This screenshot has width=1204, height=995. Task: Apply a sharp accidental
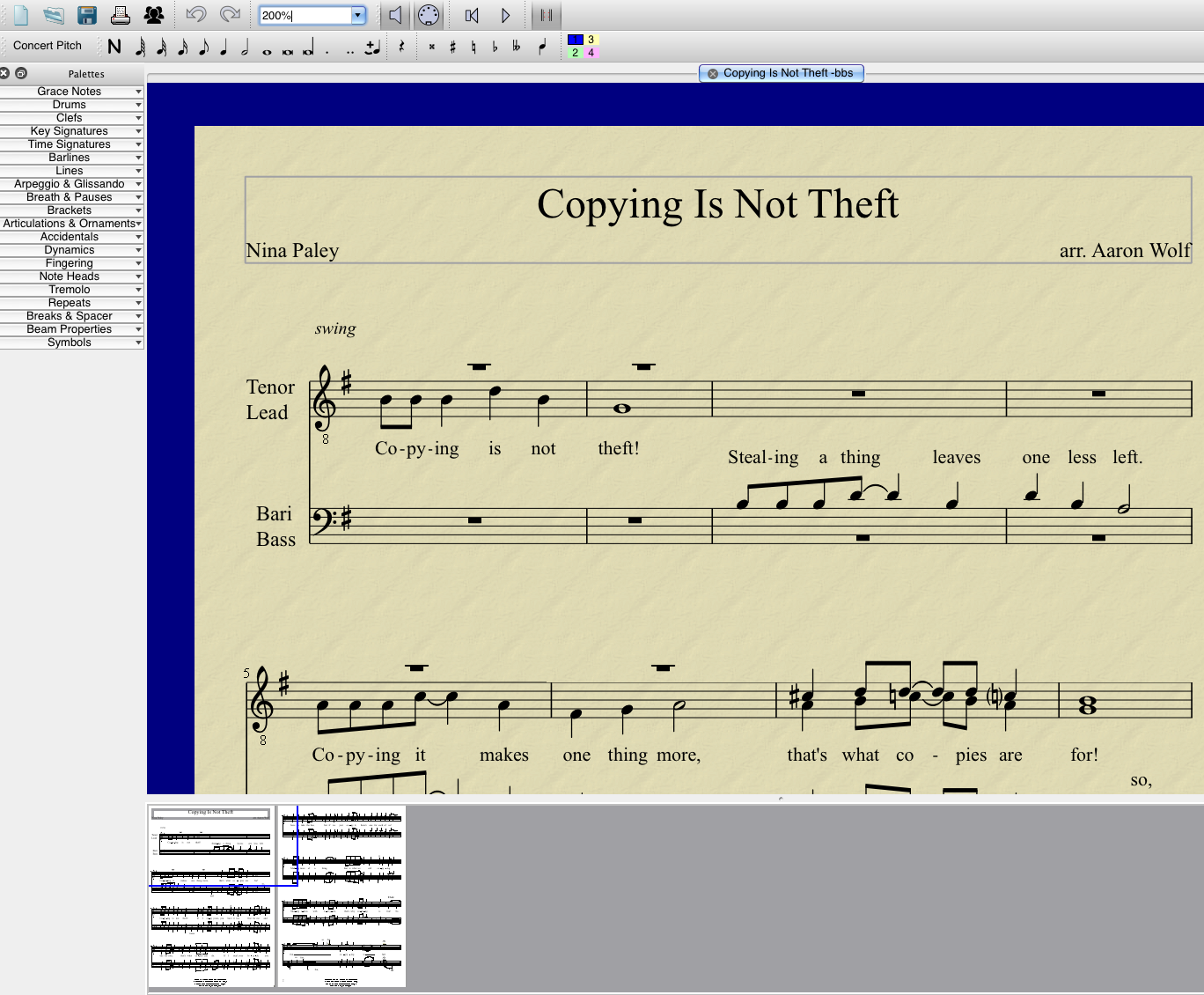(x=452, y=47)
